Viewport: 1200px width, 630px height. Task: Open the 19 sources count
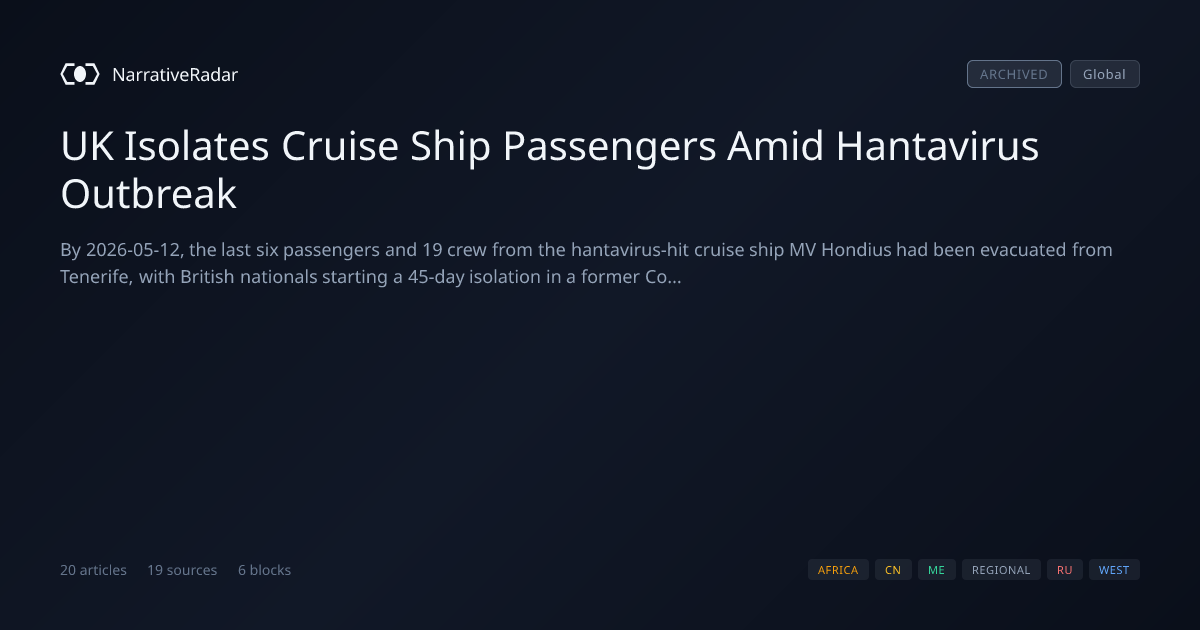[x=182, y=570]
